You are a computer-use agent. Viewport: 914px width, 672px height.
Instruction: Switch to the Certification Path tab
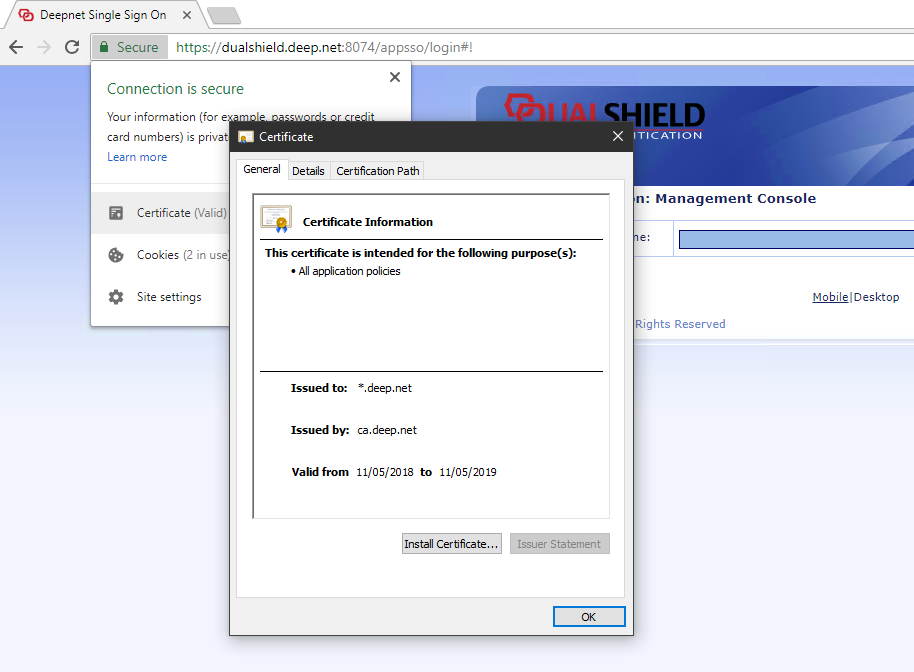coord(378,171)
